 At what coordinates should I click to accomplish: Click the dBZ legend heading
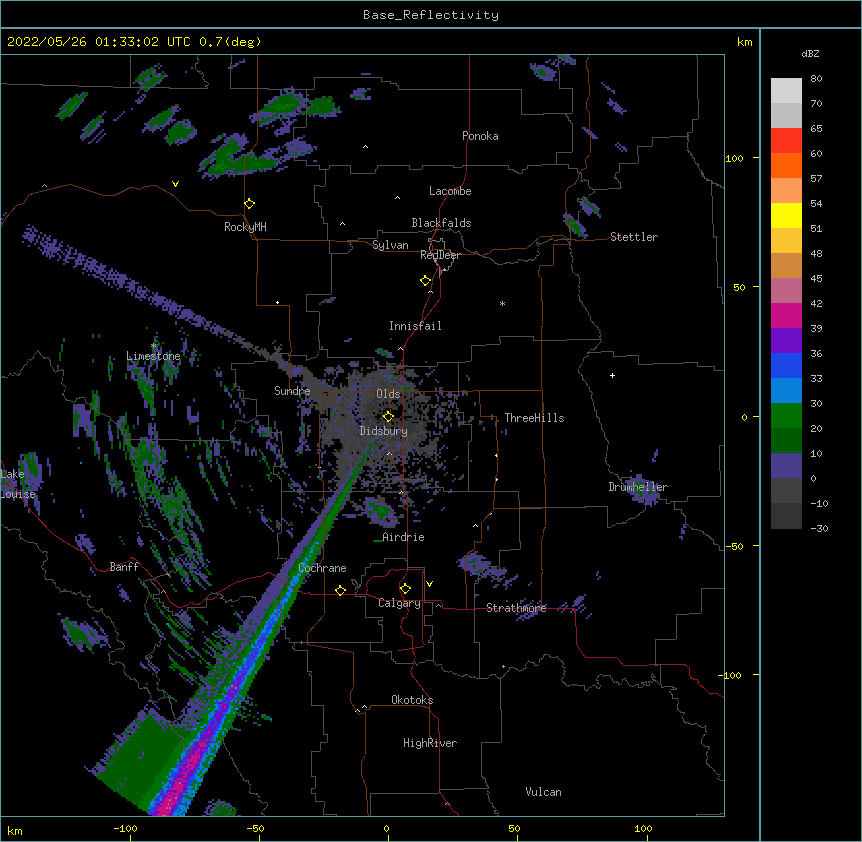810,53
